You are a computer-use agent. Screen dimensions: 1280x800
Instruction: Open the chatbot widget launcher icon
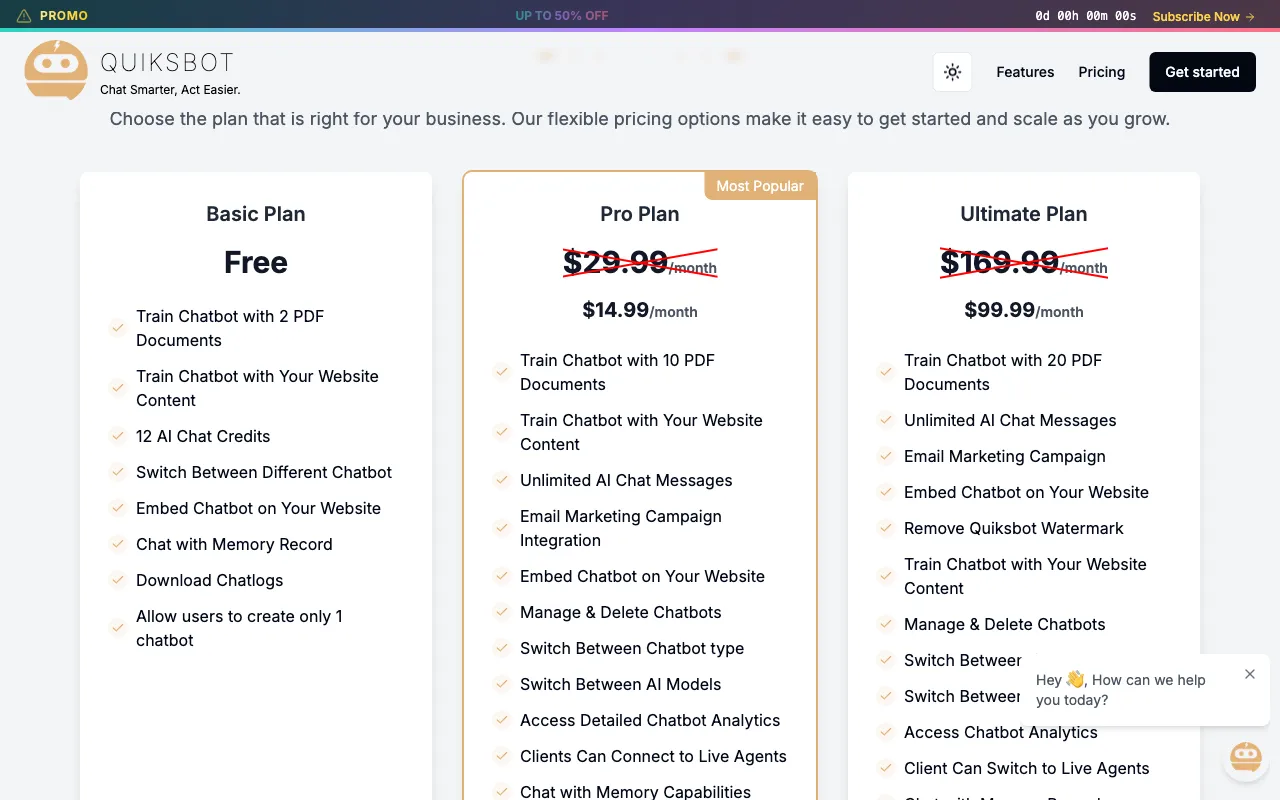[x=1245, y=758]
